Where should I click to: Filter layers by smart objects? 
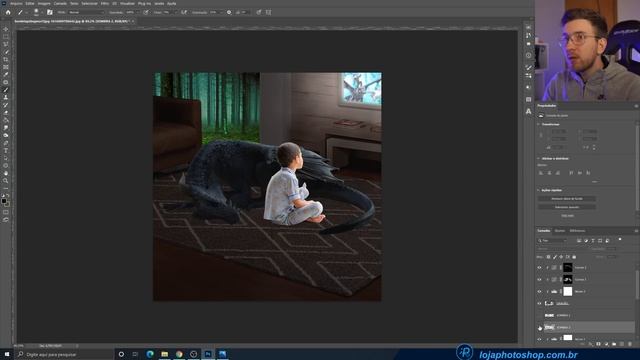607,241
